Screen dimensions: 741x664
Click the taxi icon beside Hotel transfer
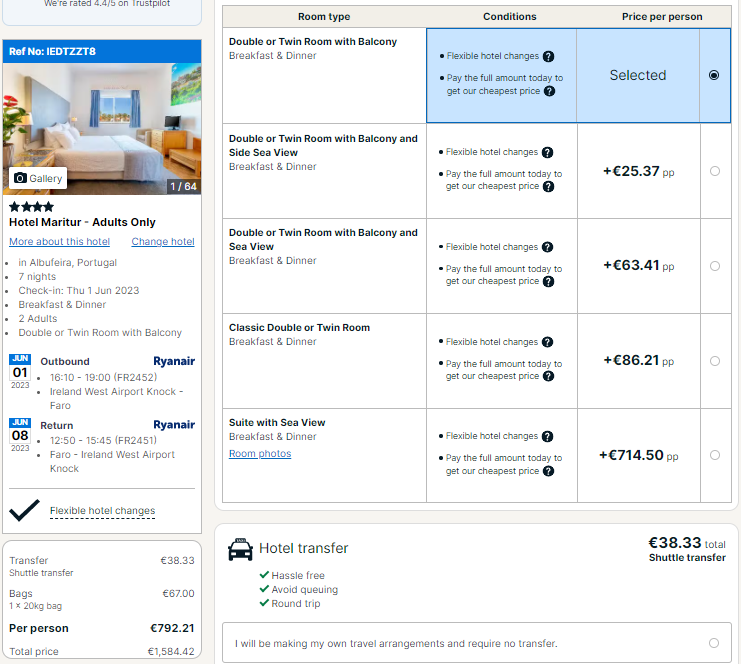click(240, 550)
